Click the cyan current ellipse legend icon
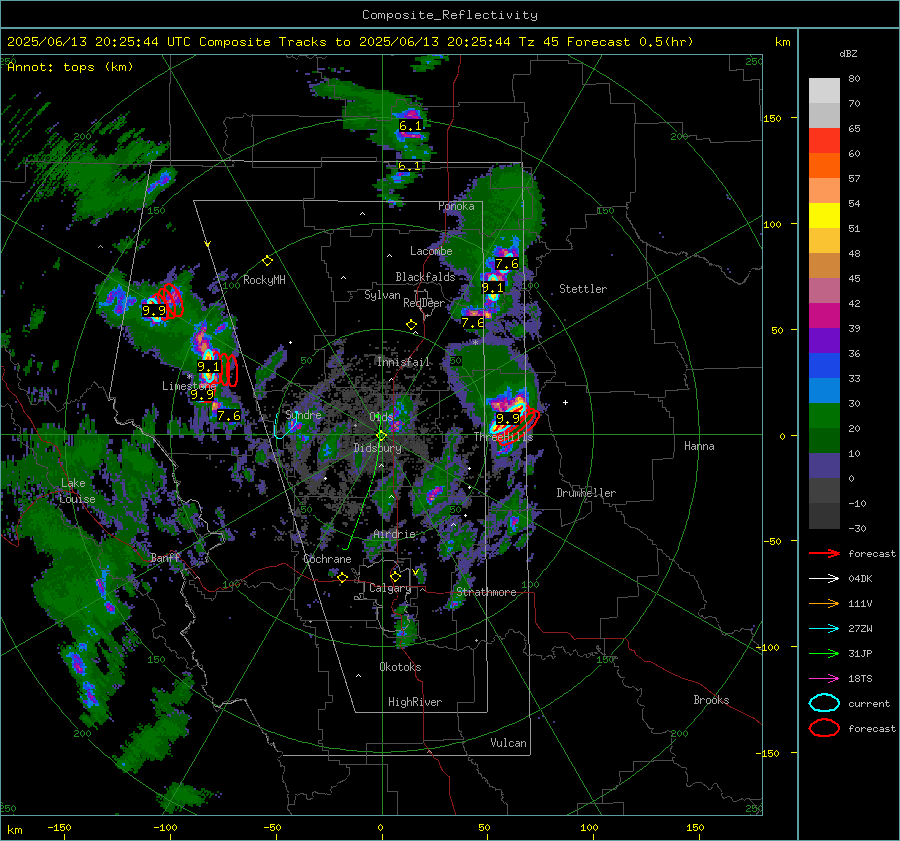Image resolution: width=900 pixels, height=841 pixels. click(x=824, y=703)
